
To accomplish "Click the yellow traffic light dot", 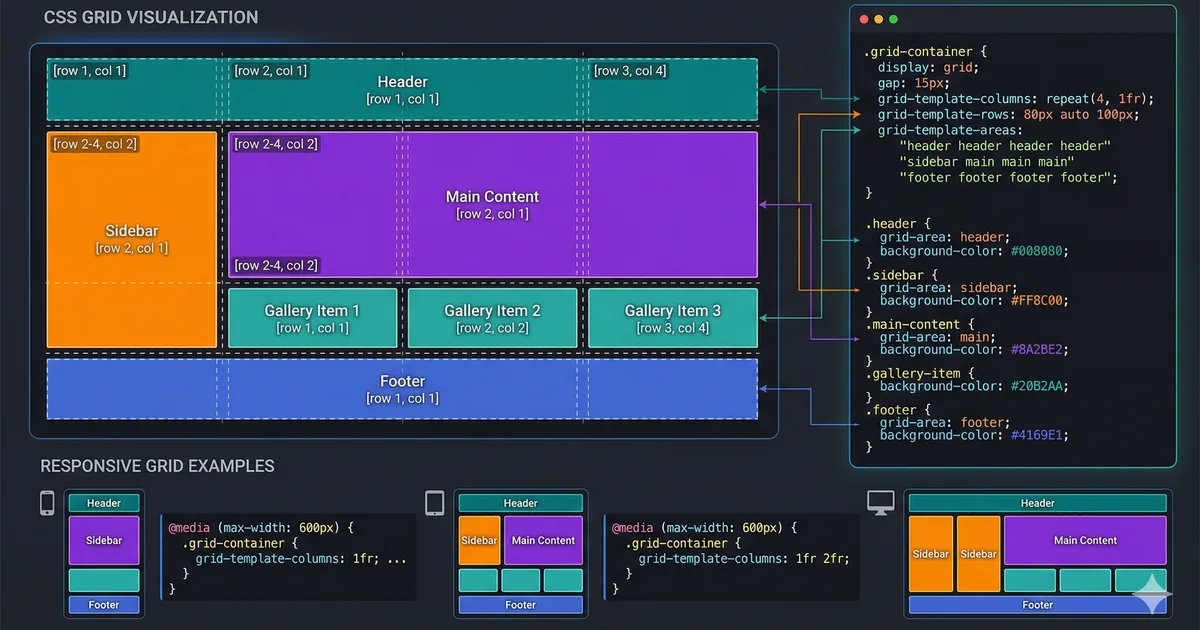I will point(877,18).
